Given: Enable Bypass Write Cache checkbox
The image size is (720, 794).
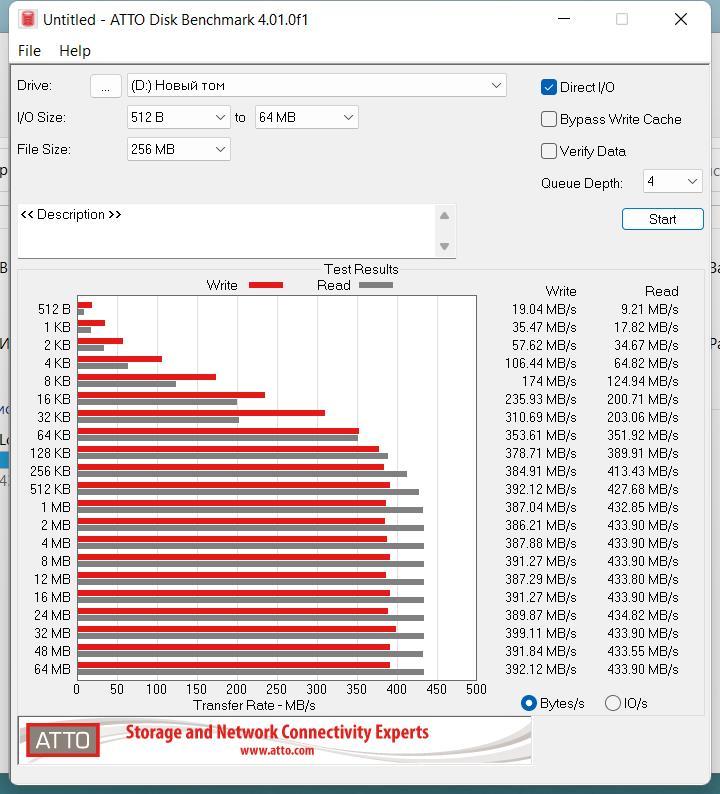Looking at the screenshot, I should pos(549,119).
